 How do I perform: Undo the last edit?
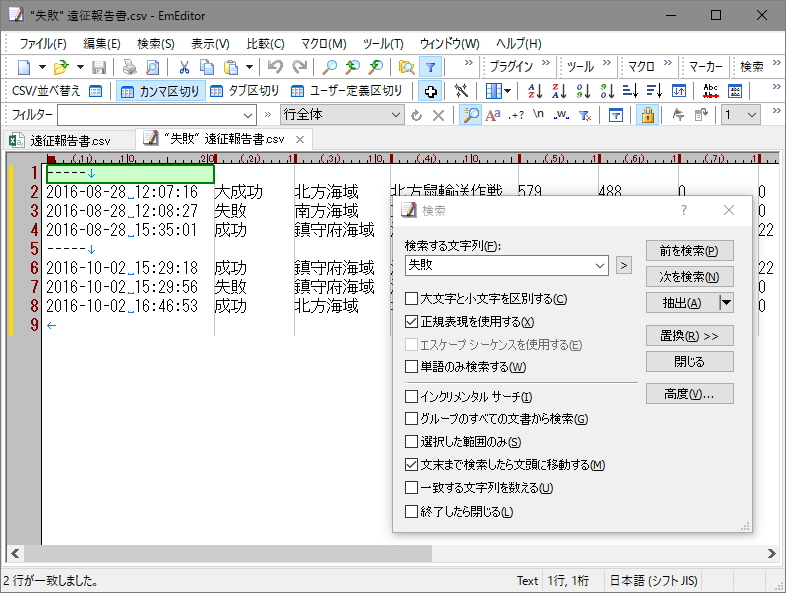point(275,67)
